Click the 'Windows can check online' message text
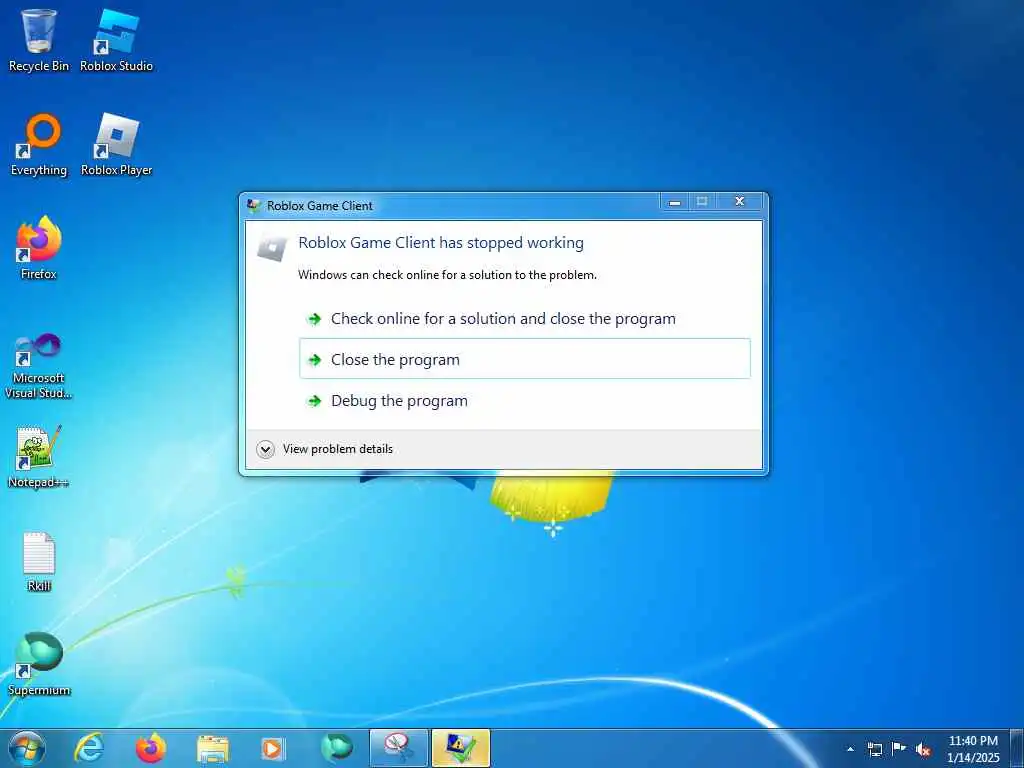Viewport: 1024px width, 768px height. click(x=447, y=275)
